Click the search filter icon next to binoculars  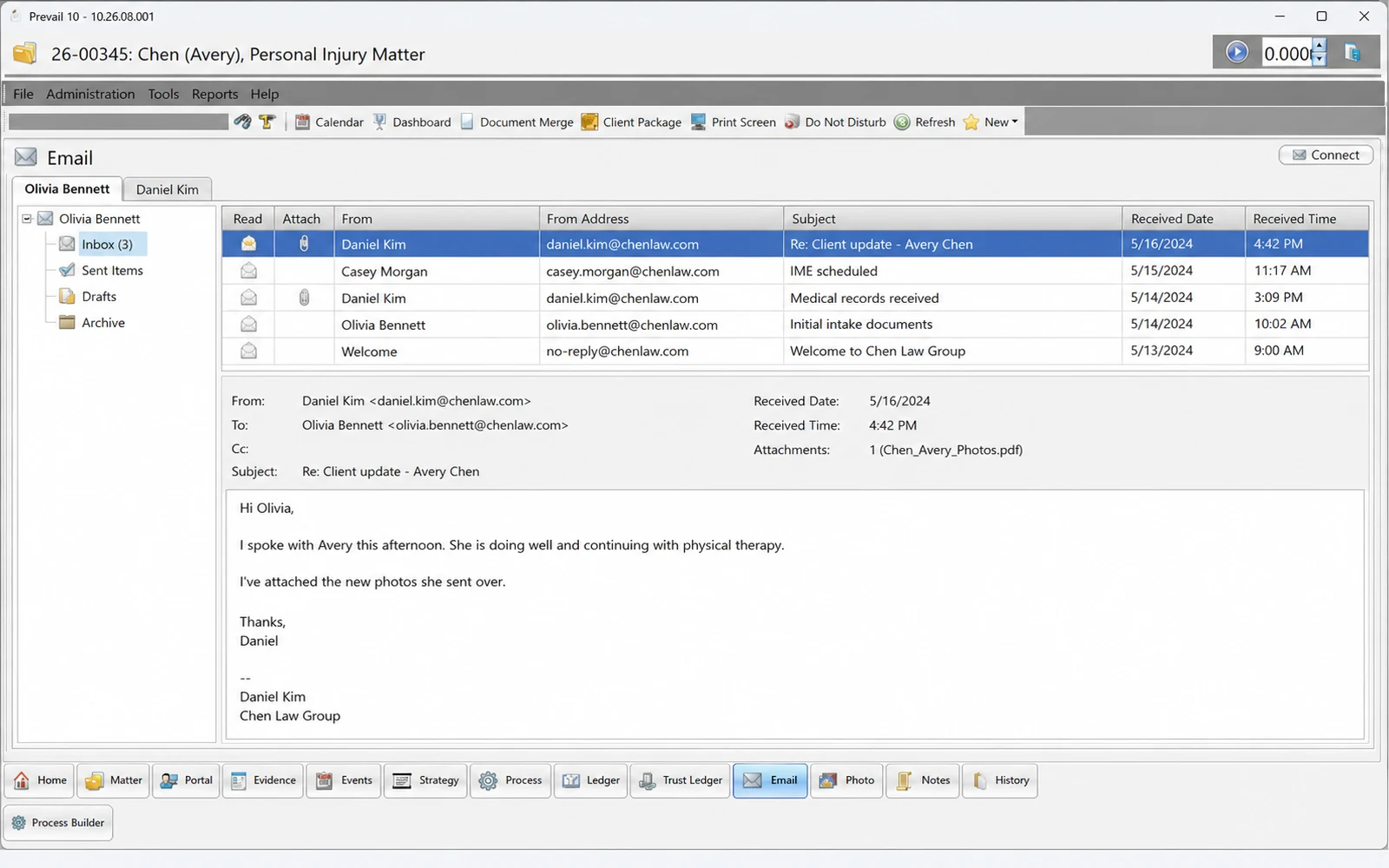coord(267,122)
